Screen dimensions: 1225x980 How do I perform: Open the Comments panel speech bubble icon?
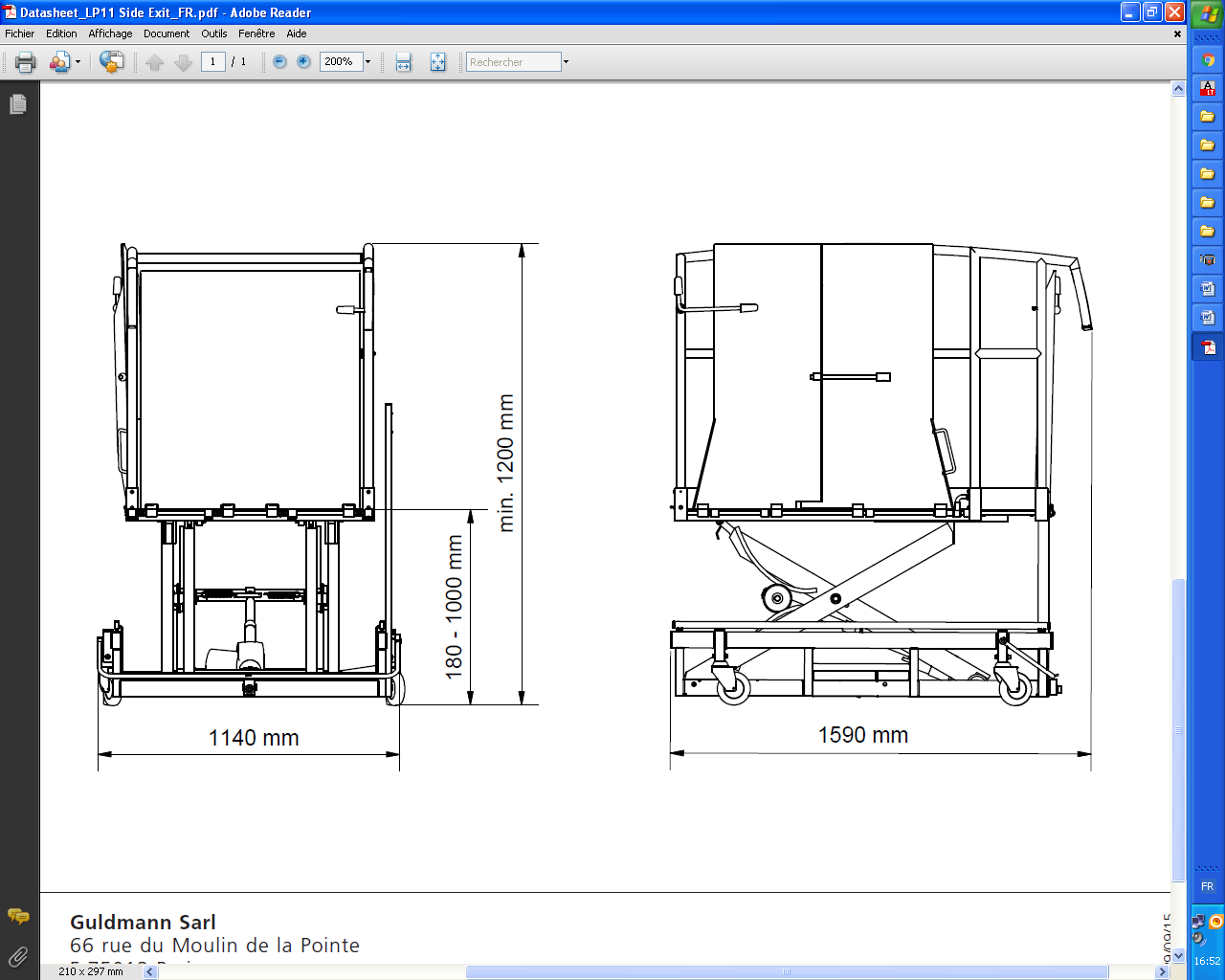[17, 917]
